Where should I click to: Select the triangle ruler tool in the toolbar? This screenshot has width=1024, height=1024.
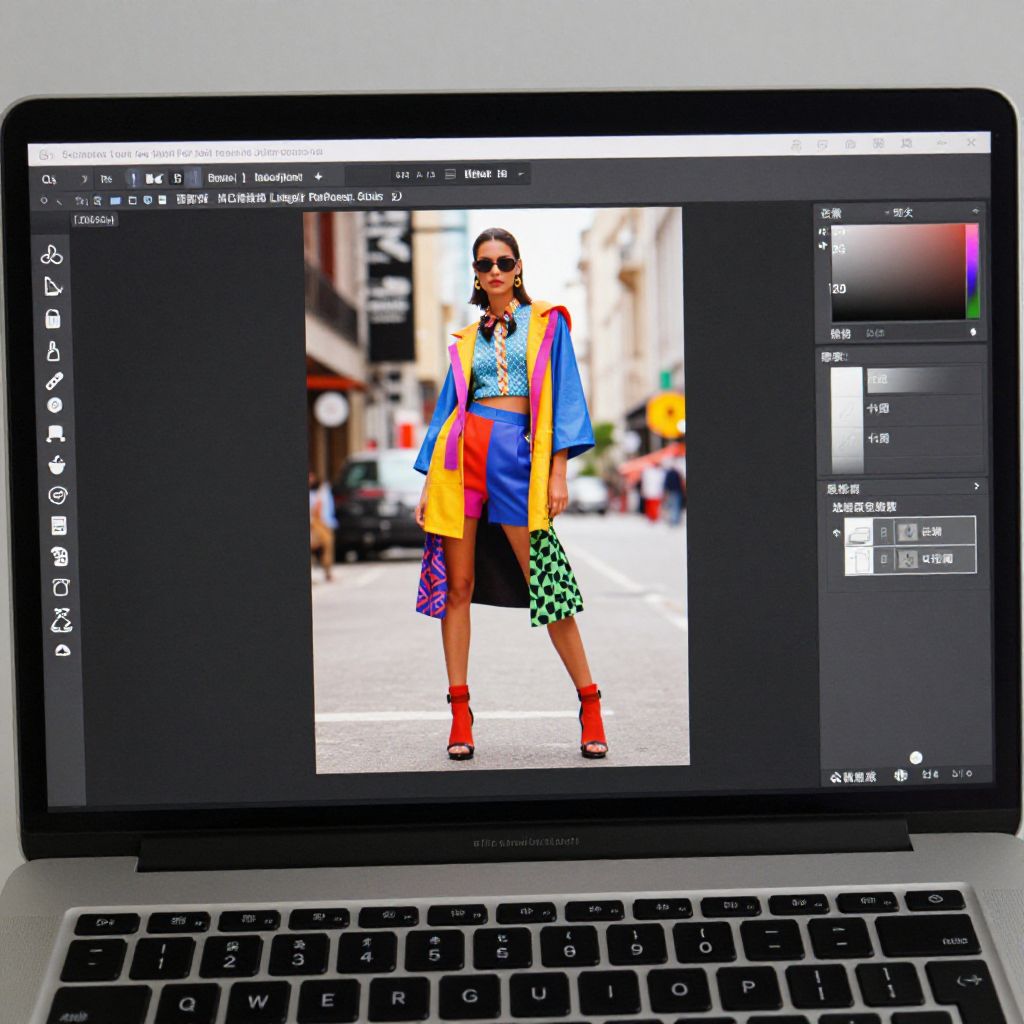[53, 287]
